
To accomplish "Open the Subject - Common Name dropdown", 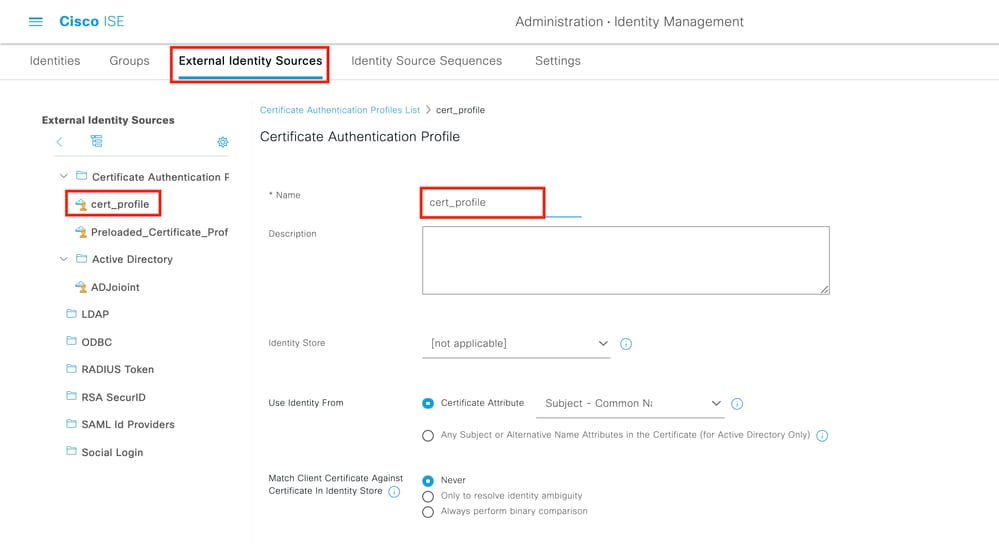I will 632,404.
